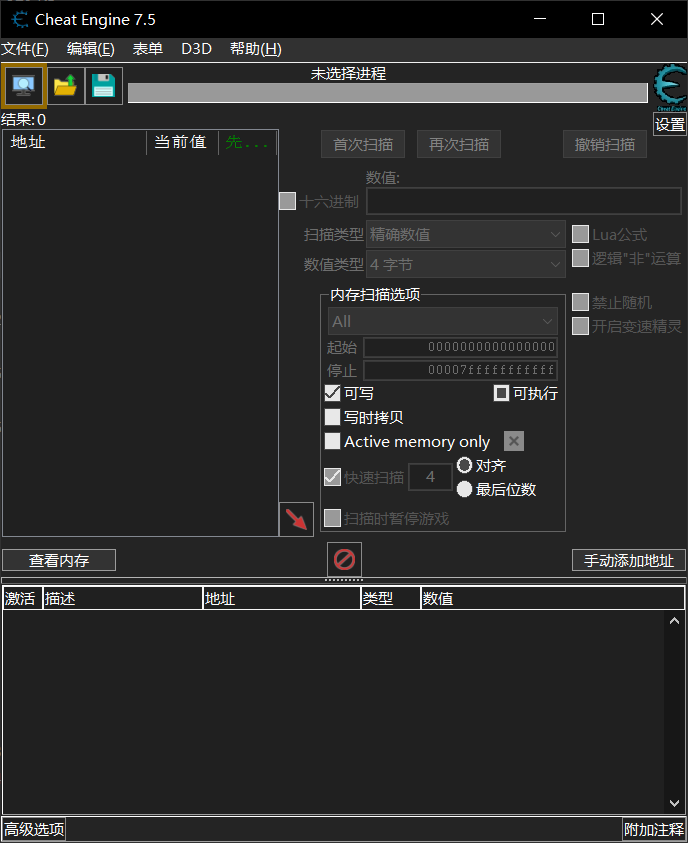Click the 数值 input field
688x843 pixels.
(x=524, y=201)
